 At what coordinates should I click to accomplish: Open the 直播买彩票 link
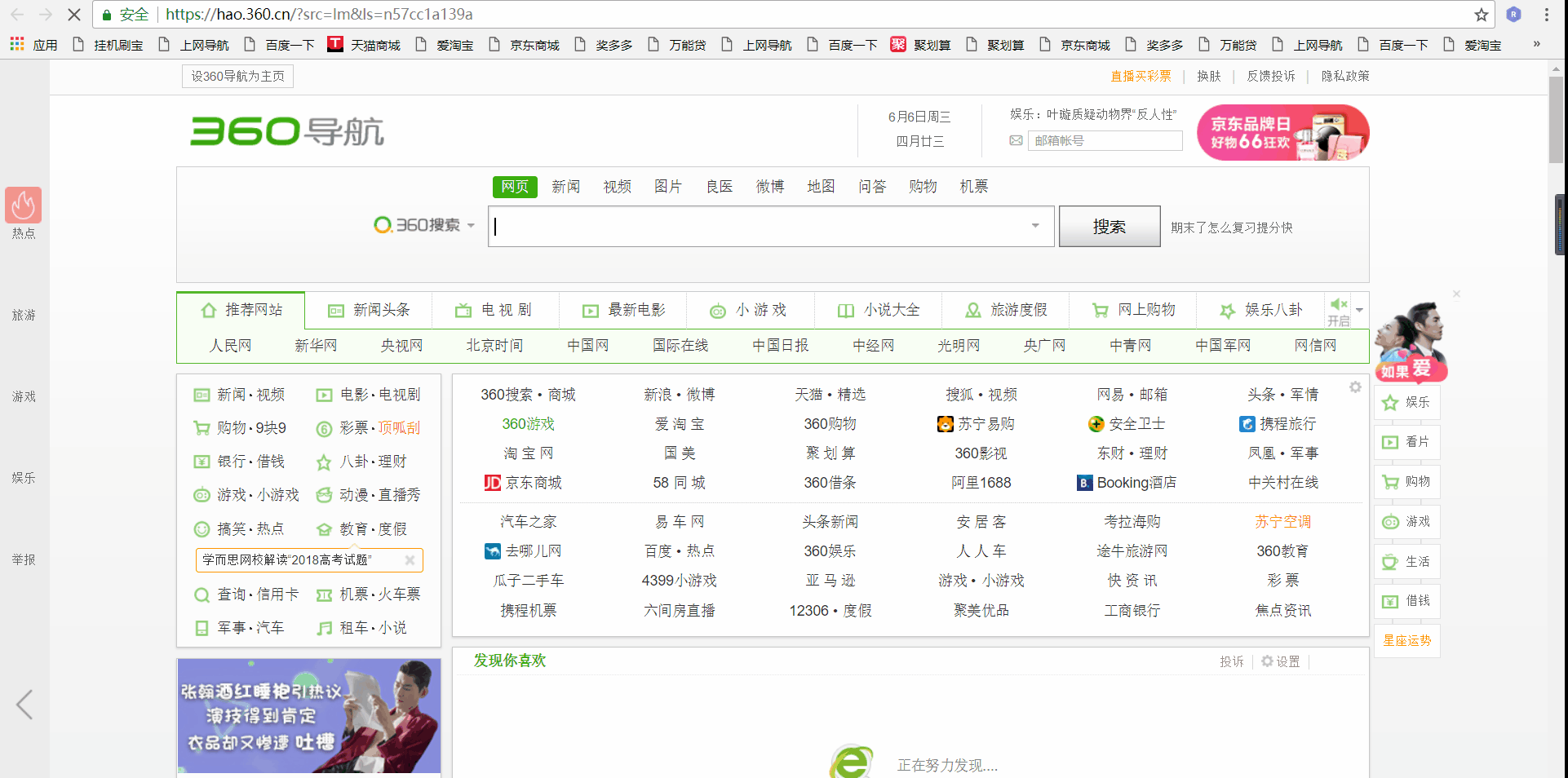point(1141,76)
